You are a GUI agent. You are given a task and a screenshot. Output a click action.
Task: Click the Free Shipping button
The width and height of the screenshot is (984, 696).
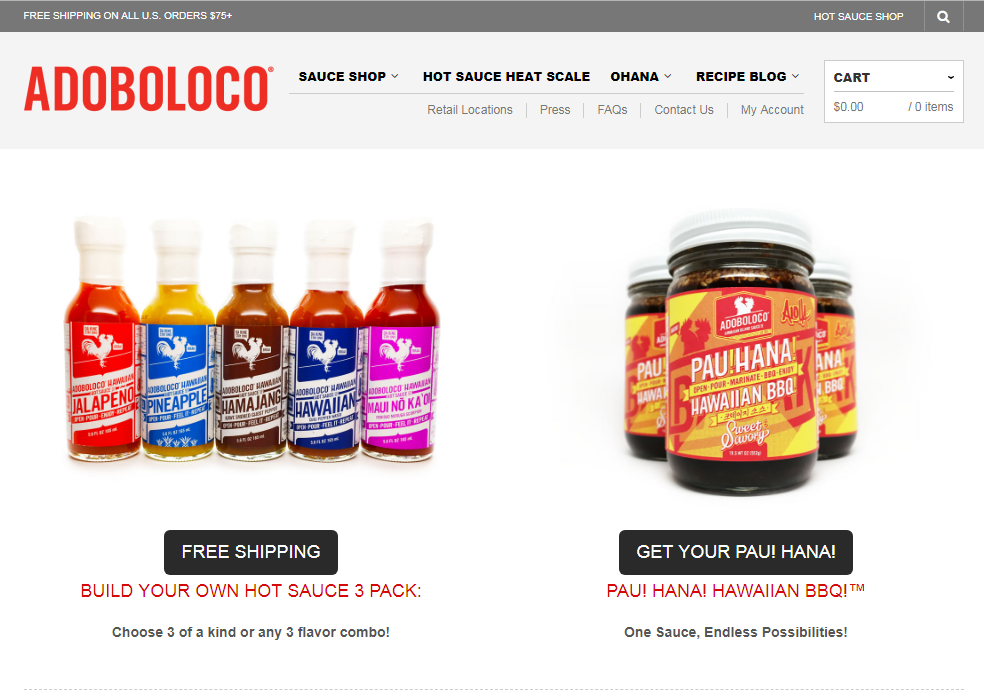[x=251, y=552]
